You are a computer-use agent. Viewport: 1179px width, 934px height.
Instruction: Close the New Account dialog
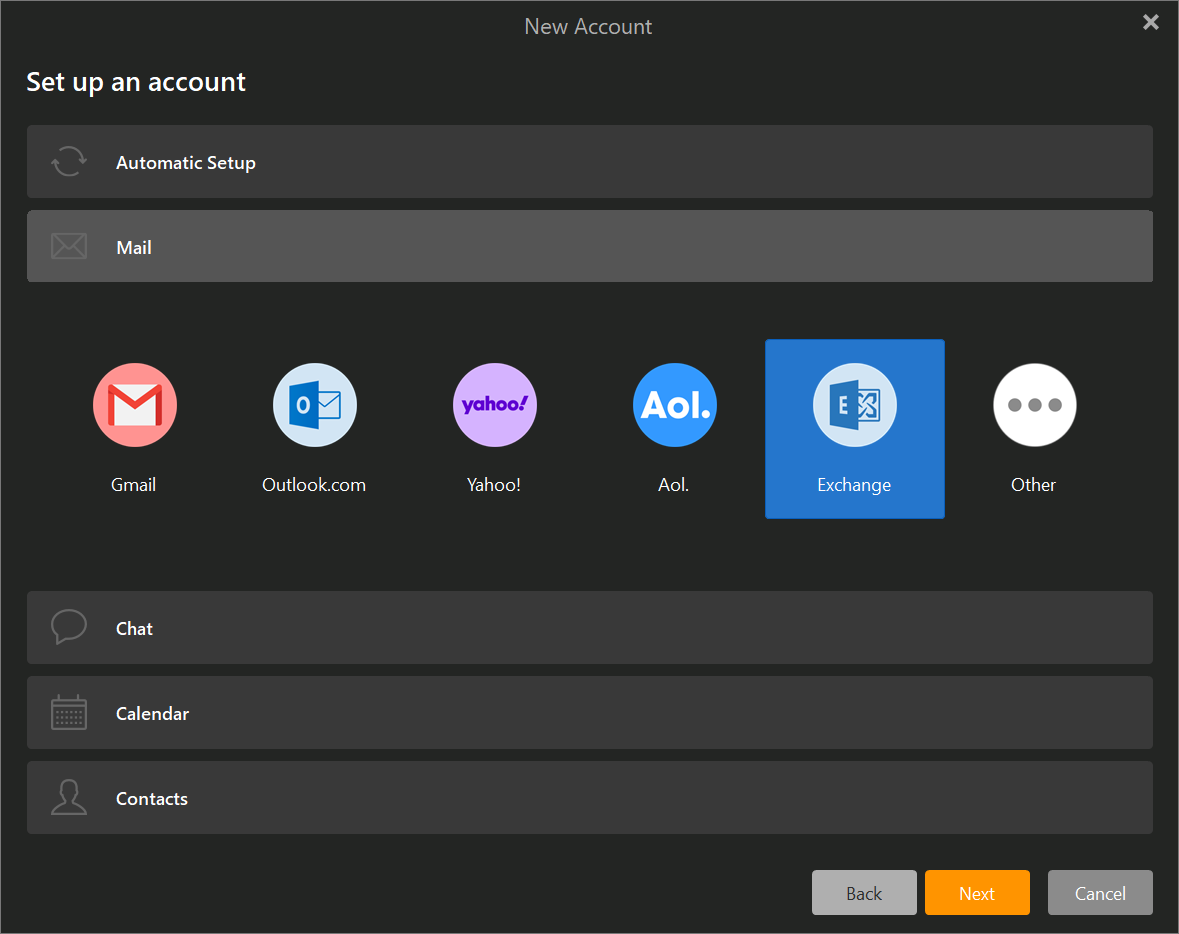1150,23
